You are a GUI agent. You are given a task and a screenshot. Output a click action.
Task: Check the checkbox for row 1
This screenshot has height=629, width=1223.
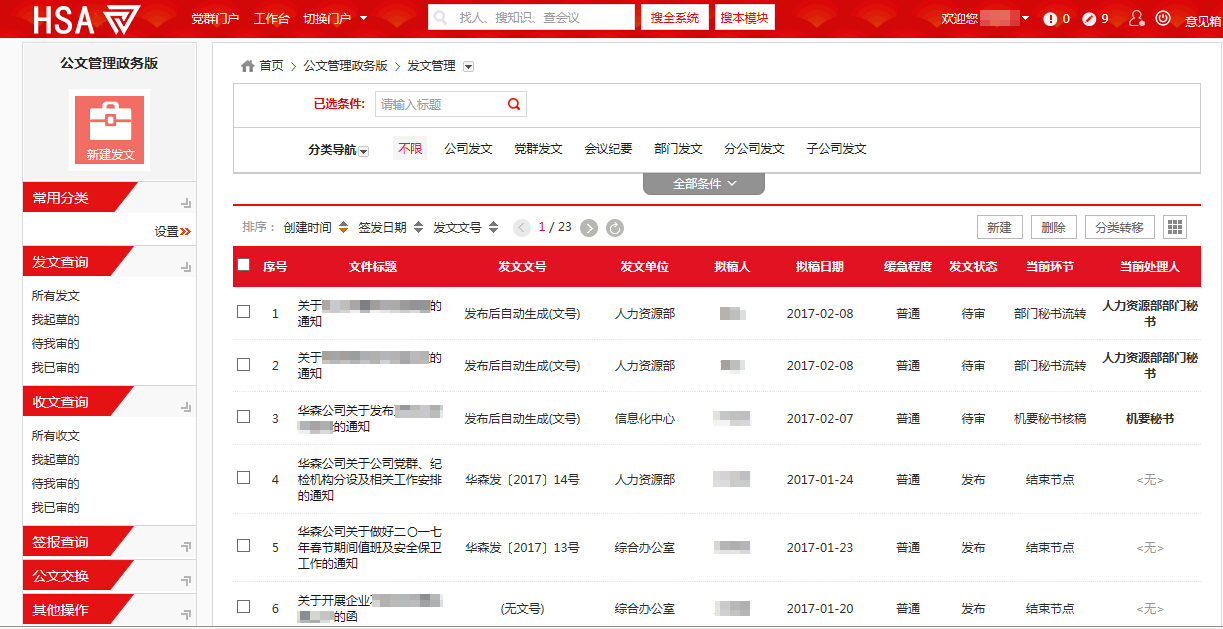244,312
